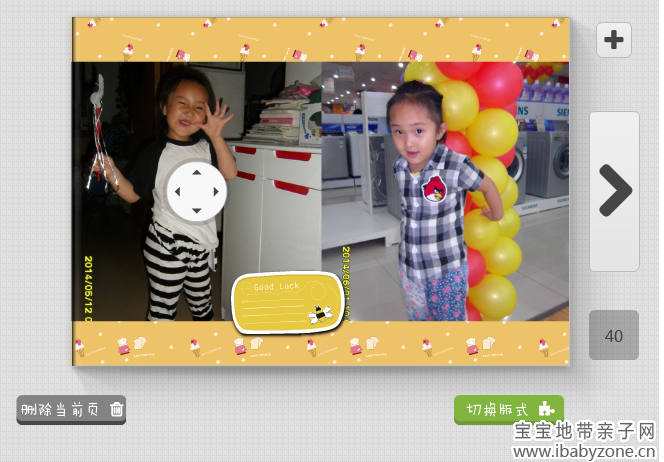Select the Good Luck caption text

pos(276,287)
